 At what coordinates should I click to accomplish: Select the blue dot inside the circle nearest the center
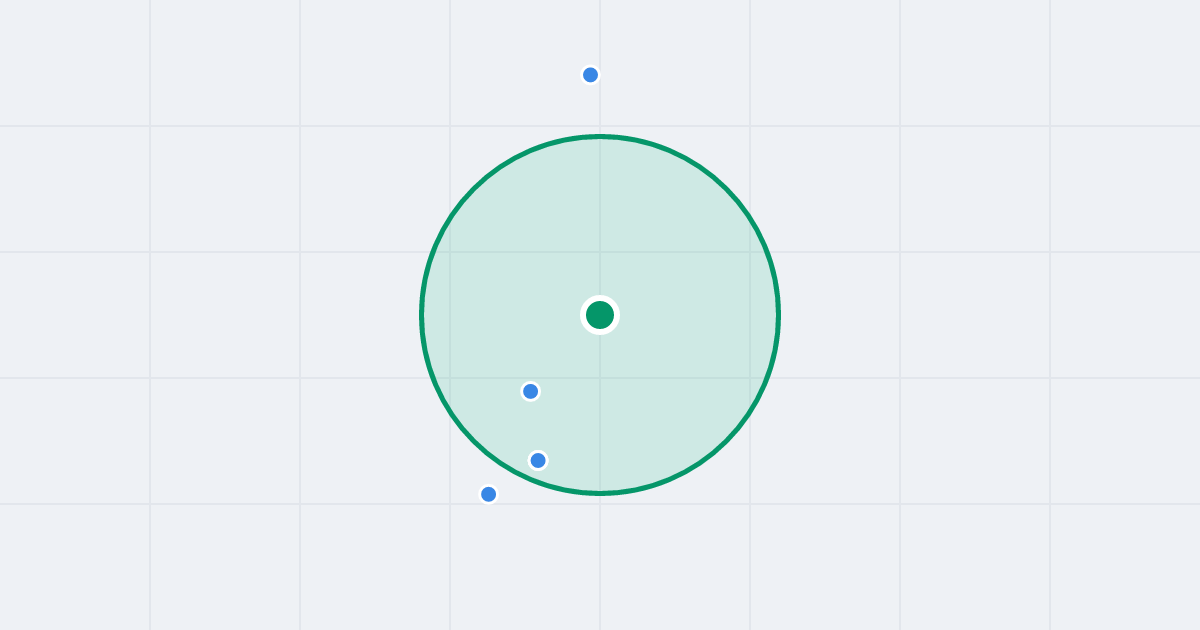coord(531,391)
